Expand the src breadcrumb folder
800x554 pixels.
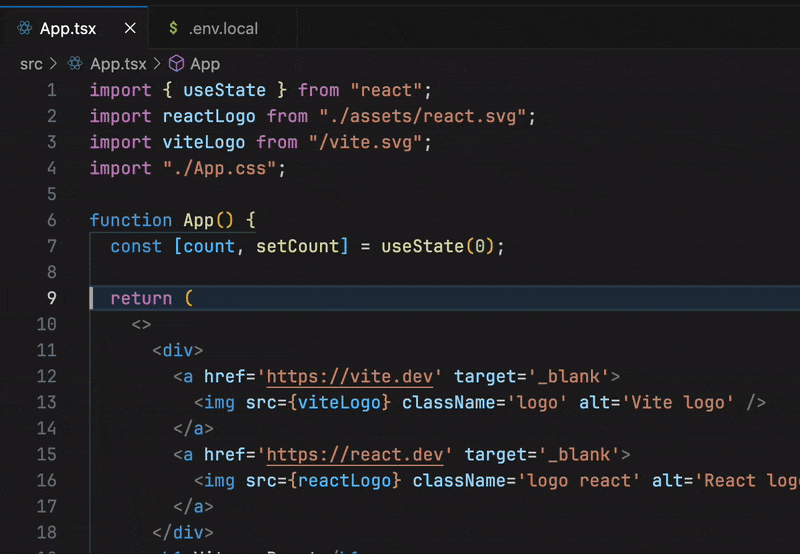(31, 64)
